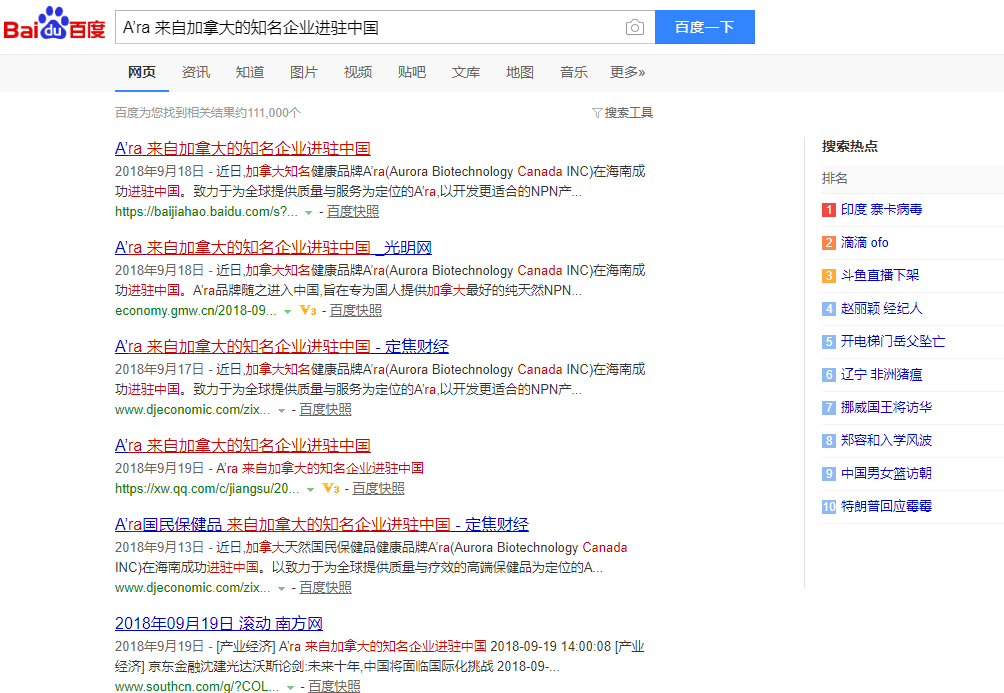Image resolution: width=1004 pixels, height=693 pixels.
Task: Go to the 文库 tab
Action: [466, 72]
